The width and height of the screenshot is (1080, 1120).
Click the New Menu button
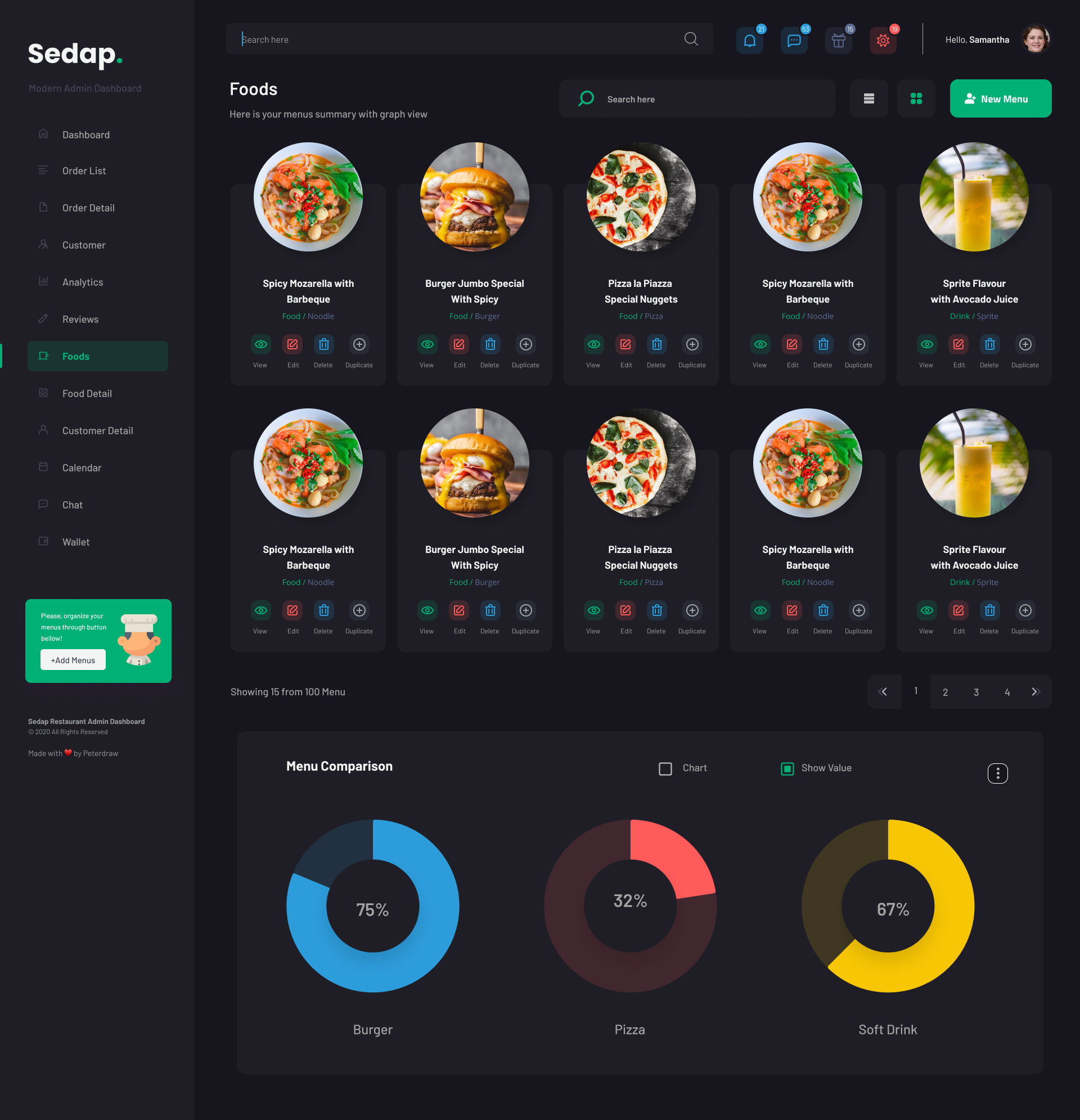tap(1000, 98)
